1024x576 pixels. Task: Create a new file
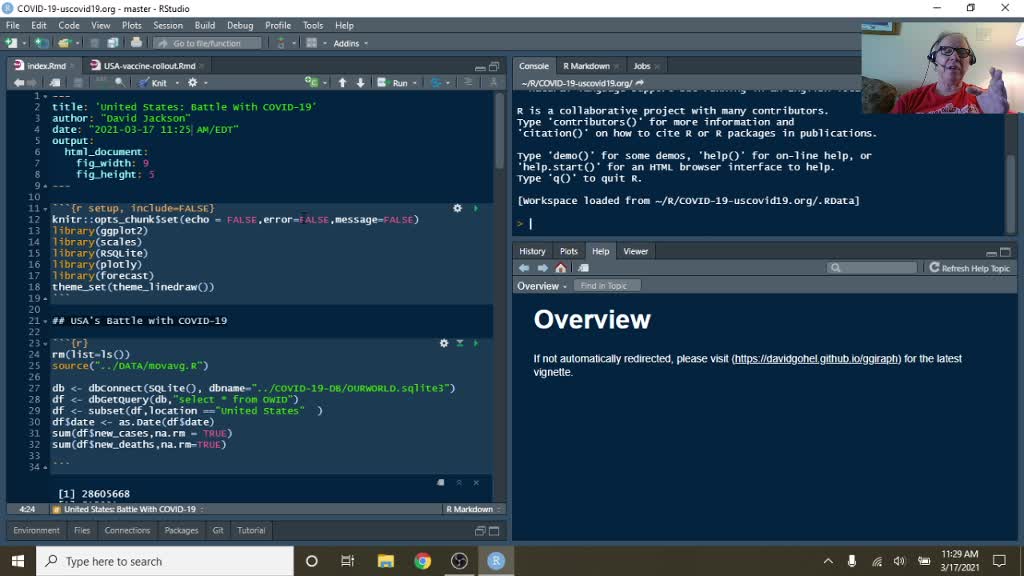(11, 43)
